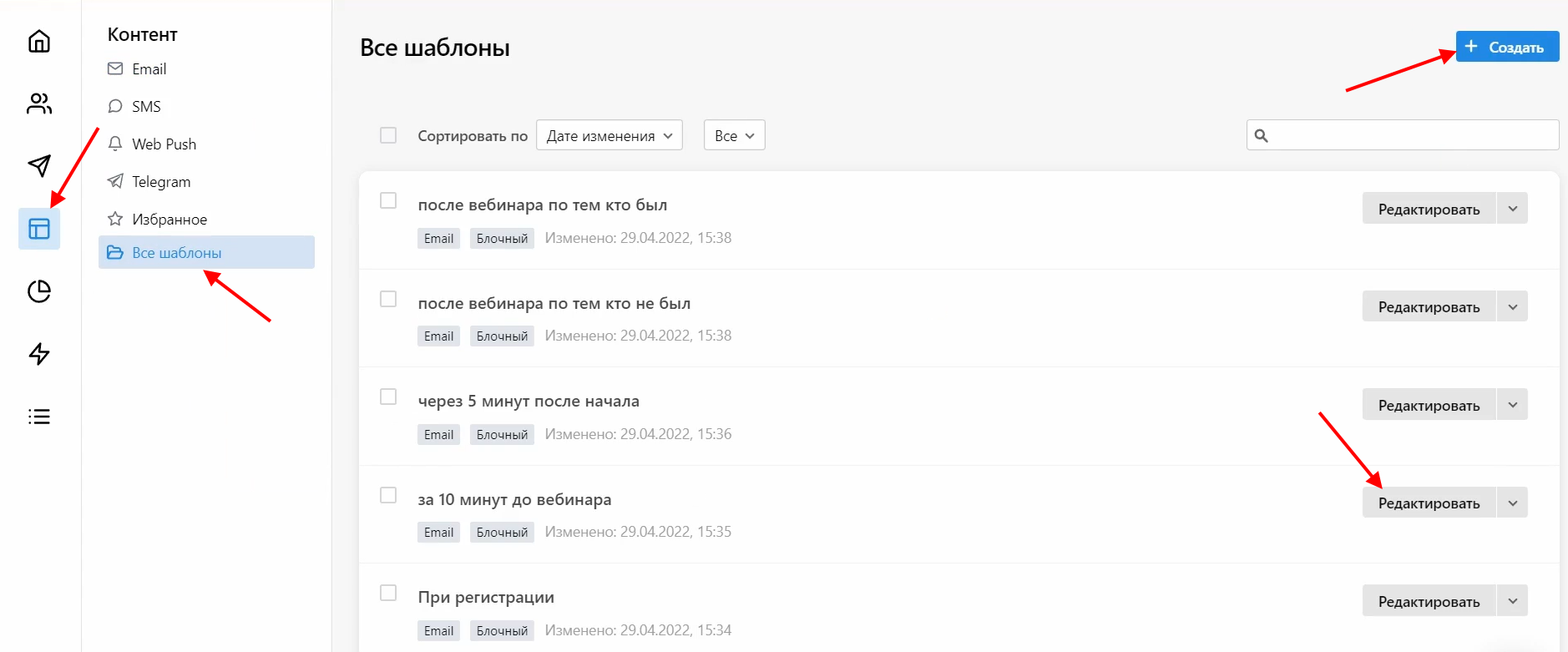Screen dimensions: 1568x652
Task: Open the analytics pie chart icon
Action: (x=39, y=291)
